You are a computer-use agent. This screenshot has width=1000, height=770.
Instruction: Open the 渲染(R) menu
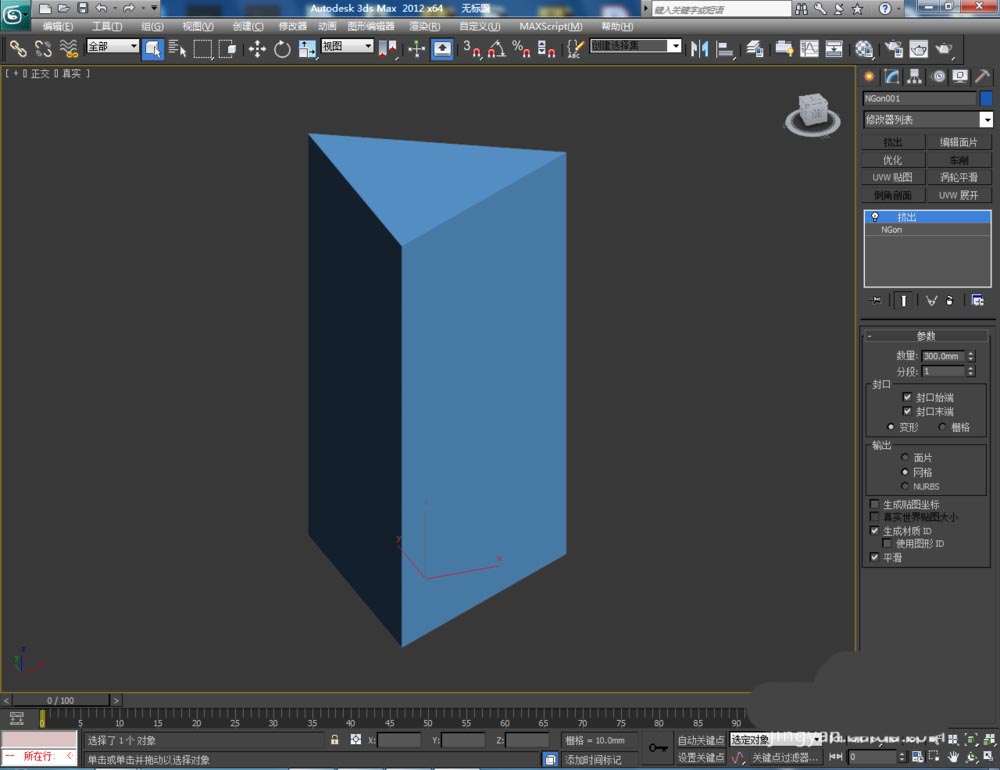(x=425, y=26)
